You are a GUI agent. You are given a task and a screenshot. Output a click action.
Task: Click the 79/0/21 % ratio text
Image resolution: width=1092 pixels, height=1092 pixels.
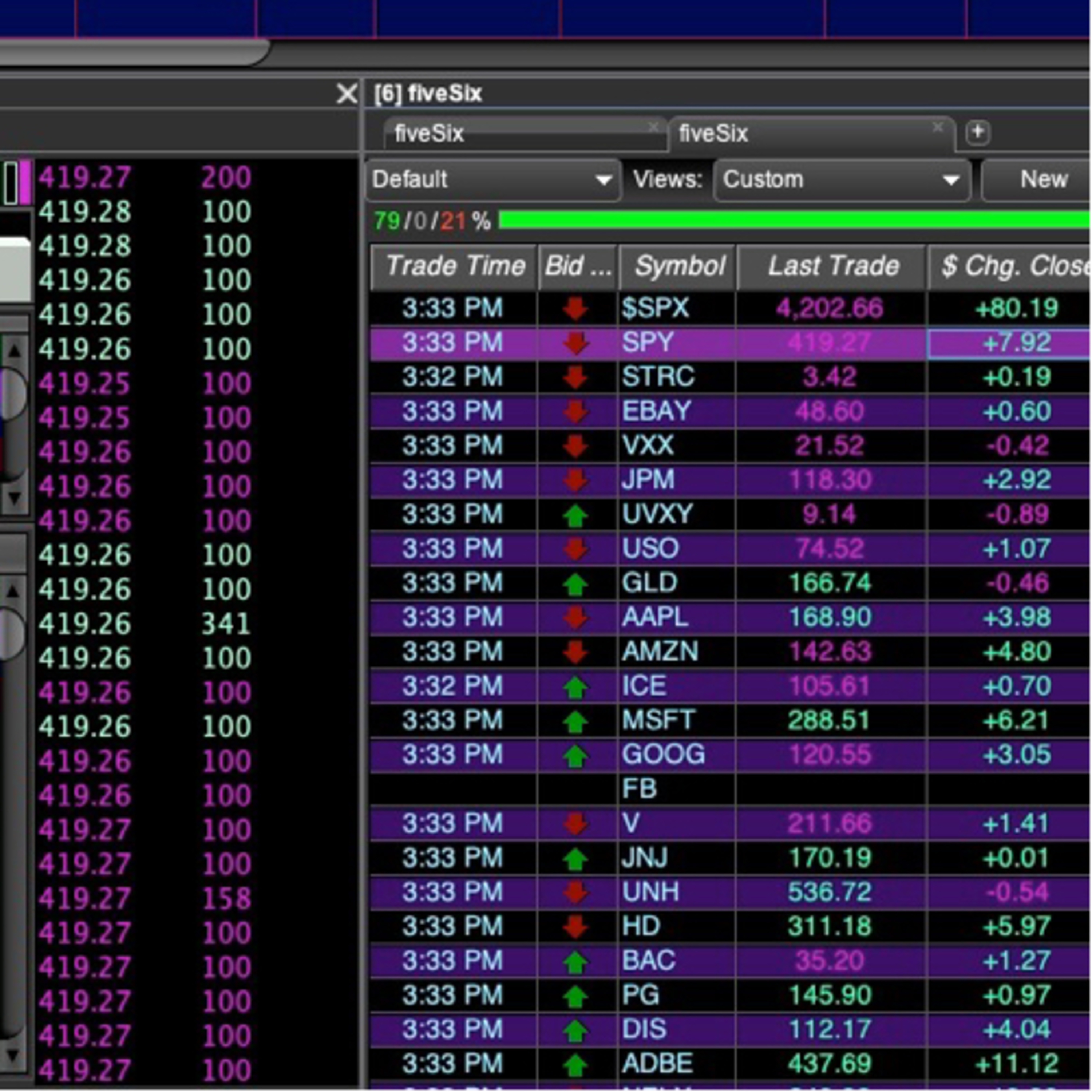pos(432,221)
